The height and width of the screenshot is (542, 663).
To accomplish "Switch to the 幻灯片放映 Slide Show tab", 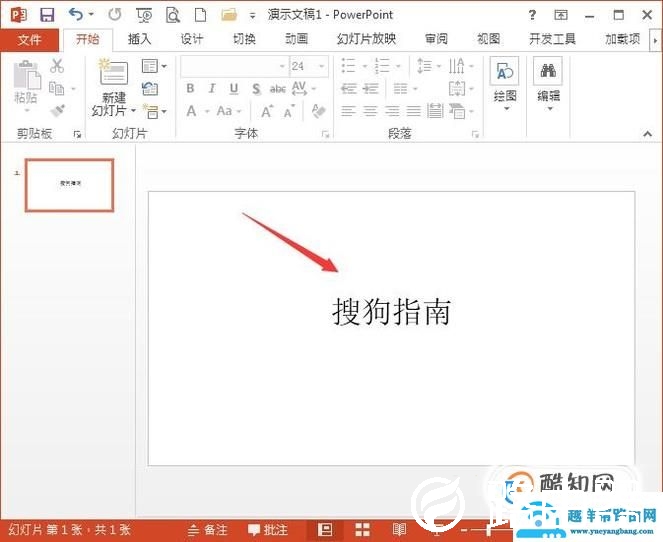I will coord(366,39).
